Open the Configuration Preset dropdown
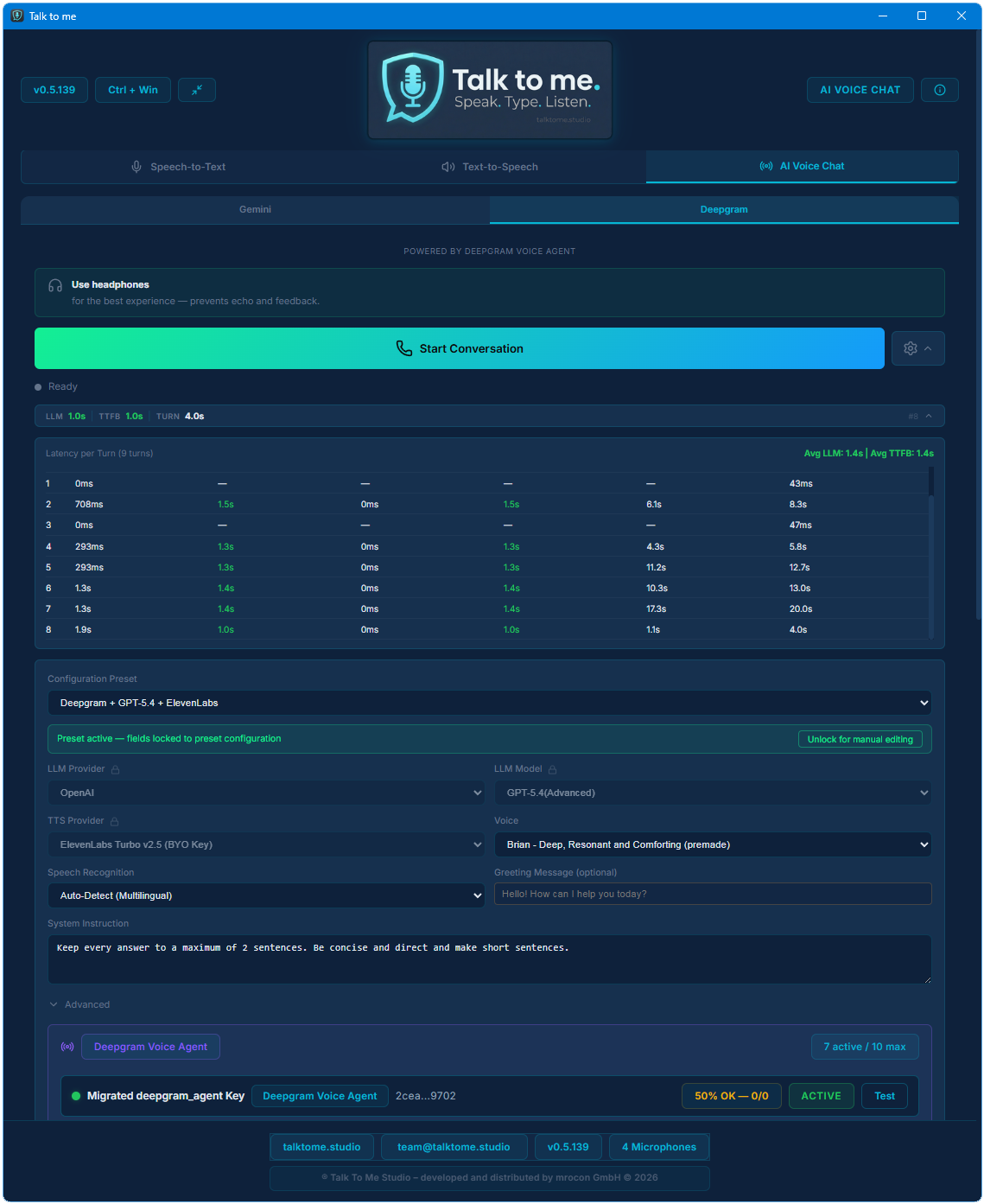 tap(490, 703)
